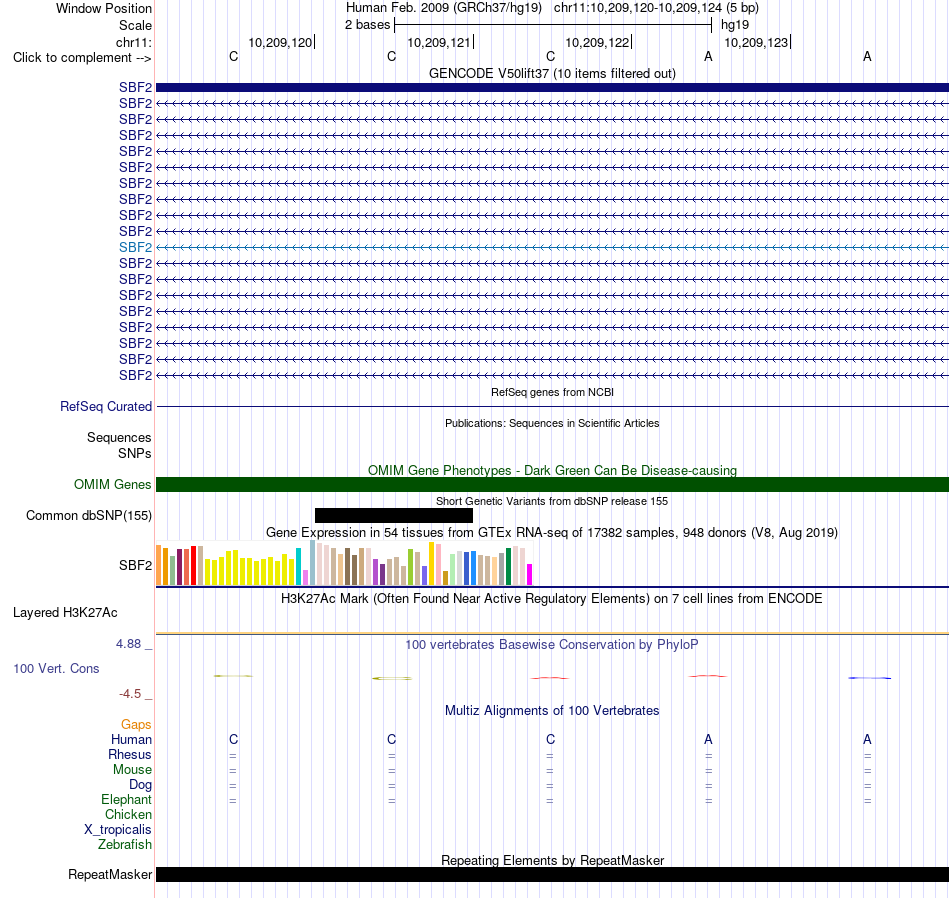
Task: Click the SBF2 label beside the thick exon bar
Action: coord(135,87)
